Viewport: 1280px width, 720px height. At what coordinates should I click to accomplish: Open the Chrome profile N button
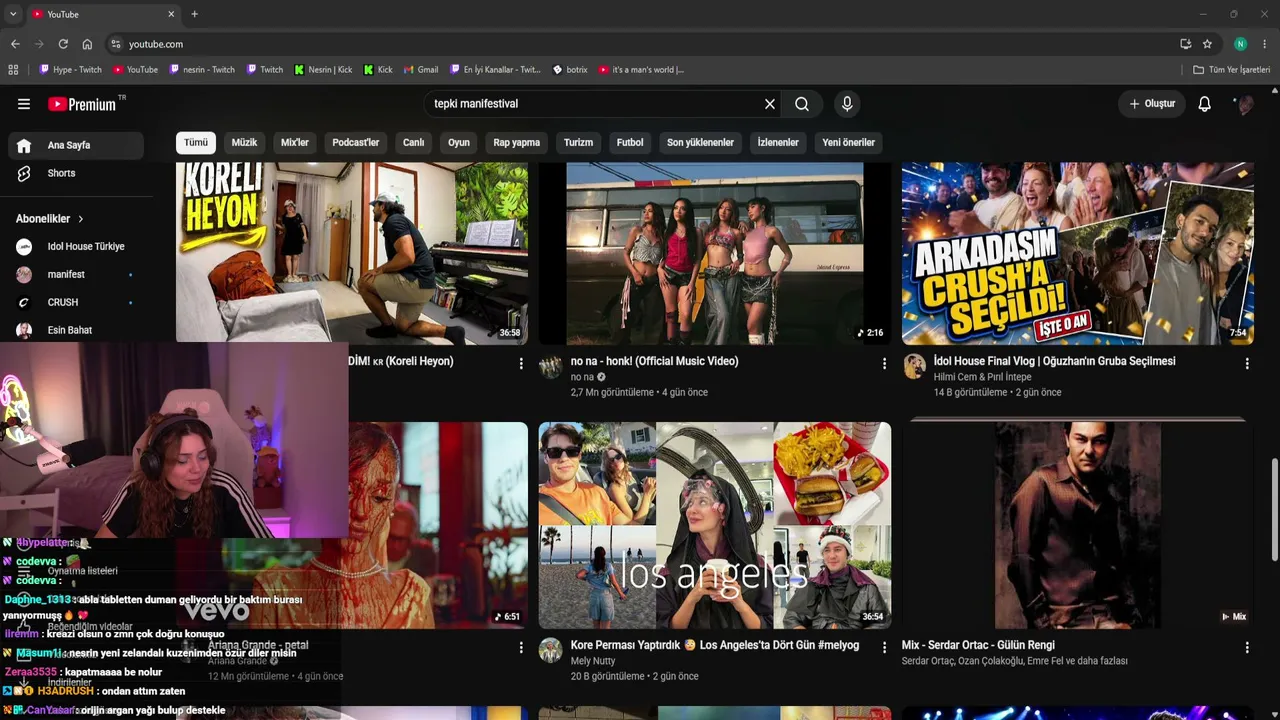1240,44
